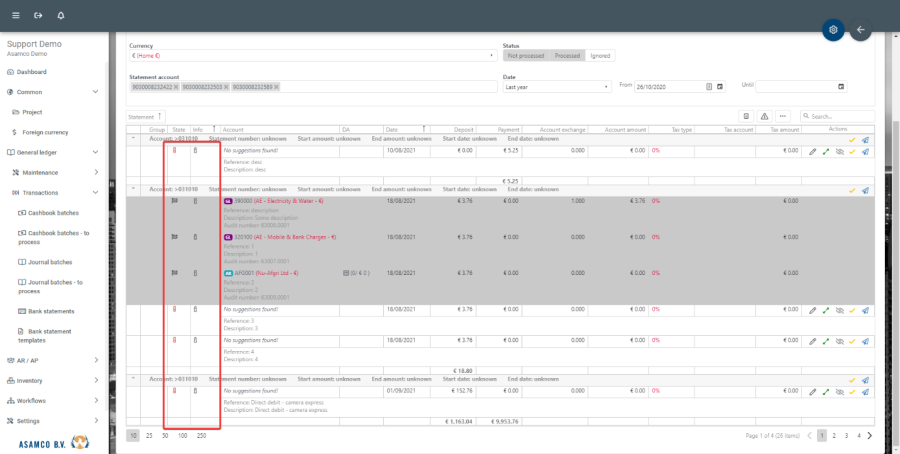Image resolution: width=900 pixels, height=454 pixels.
Task: Open Dashboard from the sidebar
Action: click(x=31, y=72)
